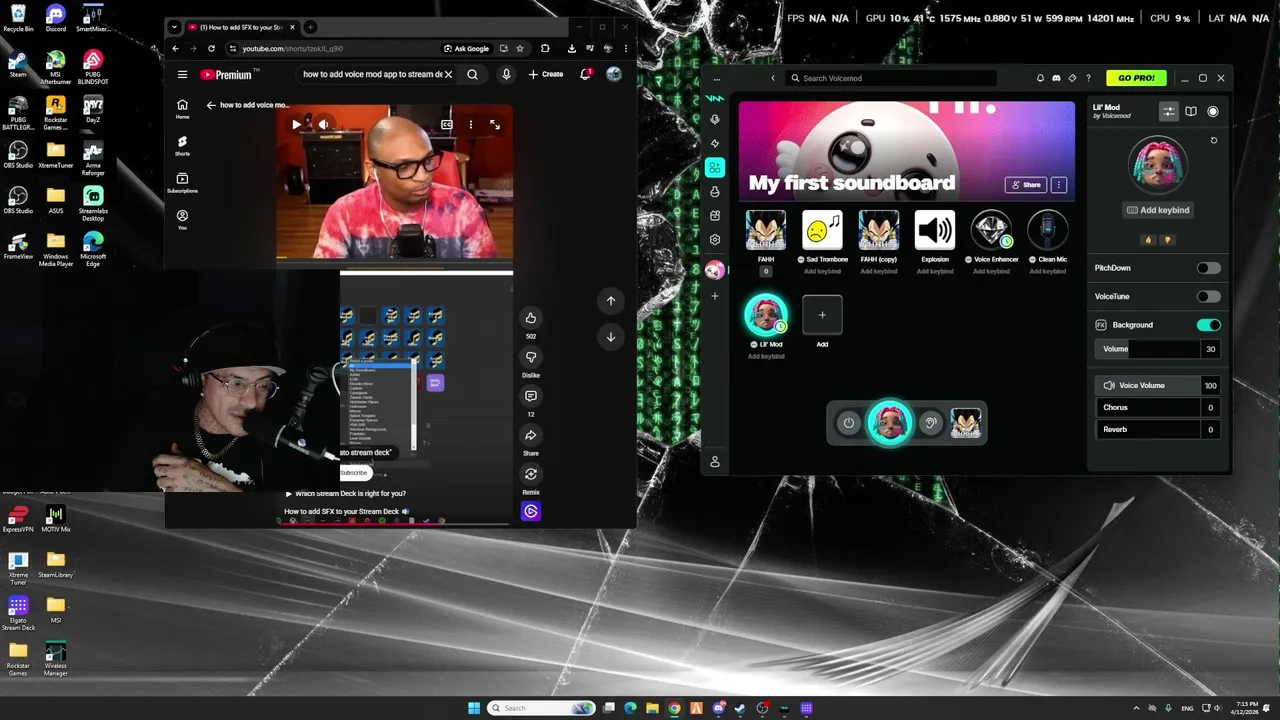
Task: Open YouTube notifications bell
Action: pyautogui.click(x=585, y=74)
